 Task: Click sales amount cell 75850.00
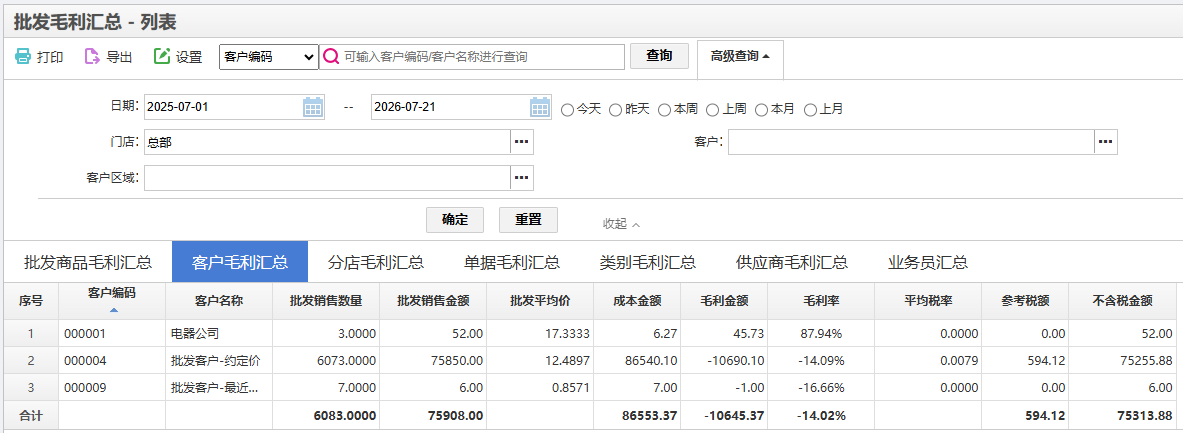pos(433,361)
